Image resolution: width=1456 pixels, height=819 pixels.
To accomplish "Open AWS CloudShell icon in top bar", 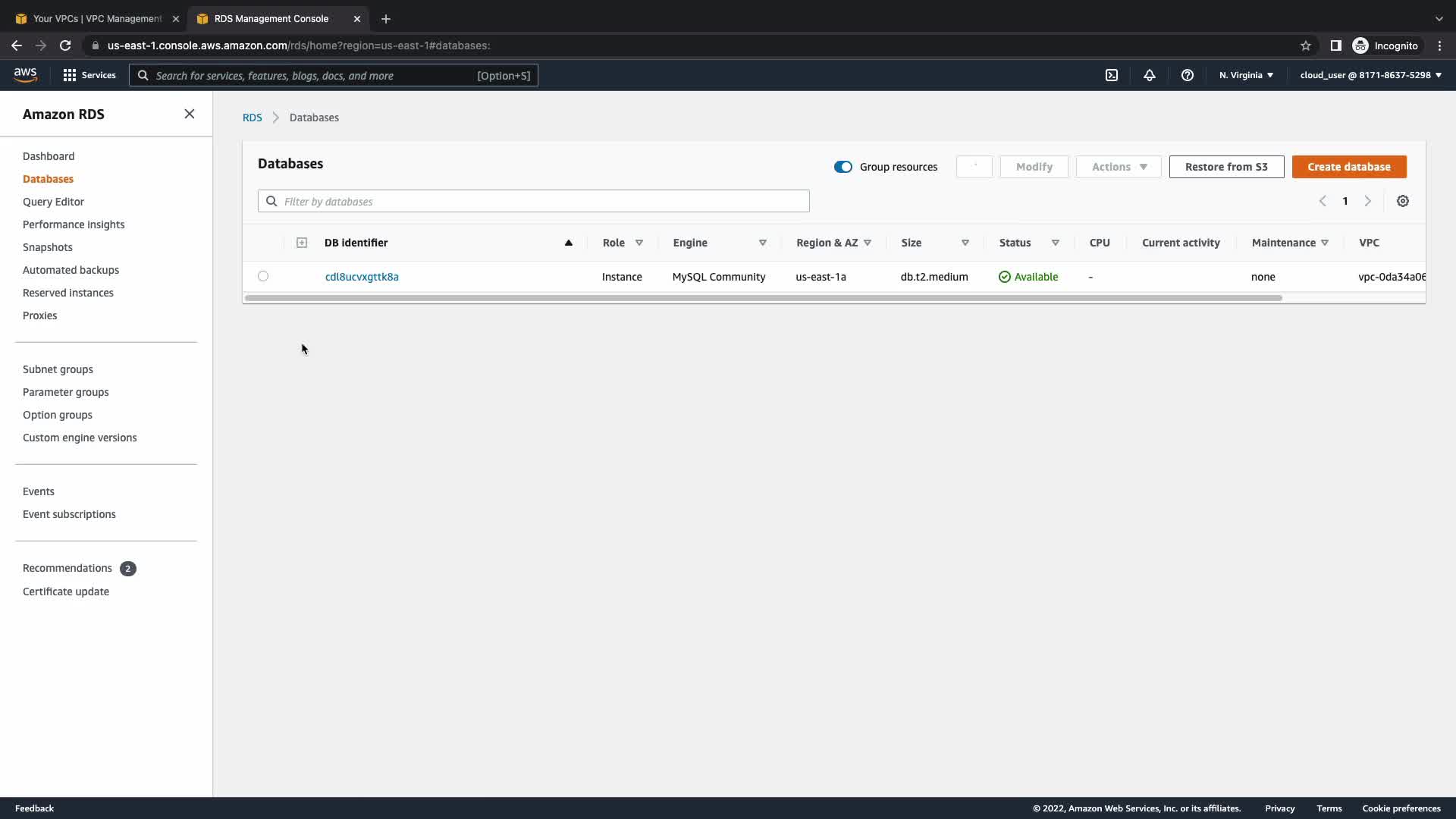I will click(1111, 75).
